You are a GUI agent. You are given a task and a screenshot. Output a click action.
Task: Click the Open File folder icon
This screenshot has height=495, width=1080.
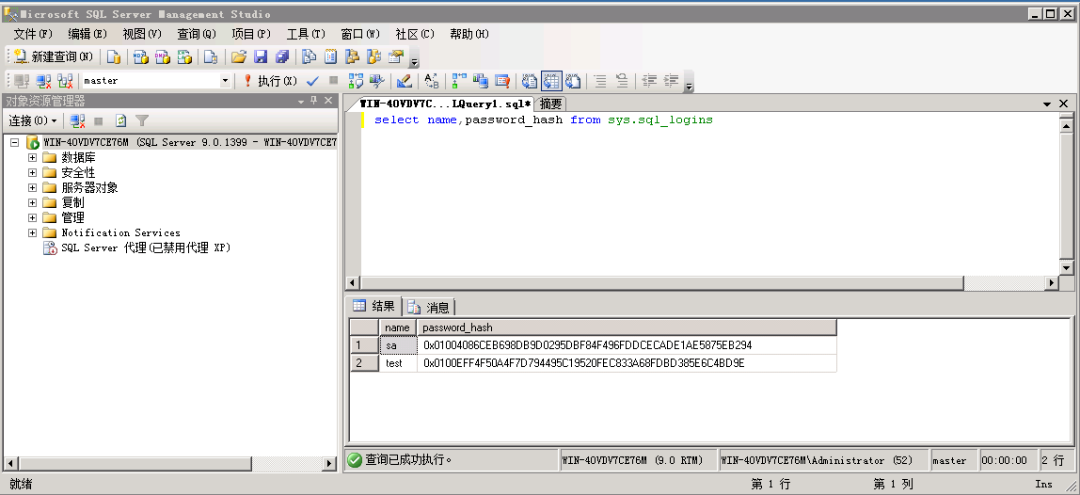[238, 57]
